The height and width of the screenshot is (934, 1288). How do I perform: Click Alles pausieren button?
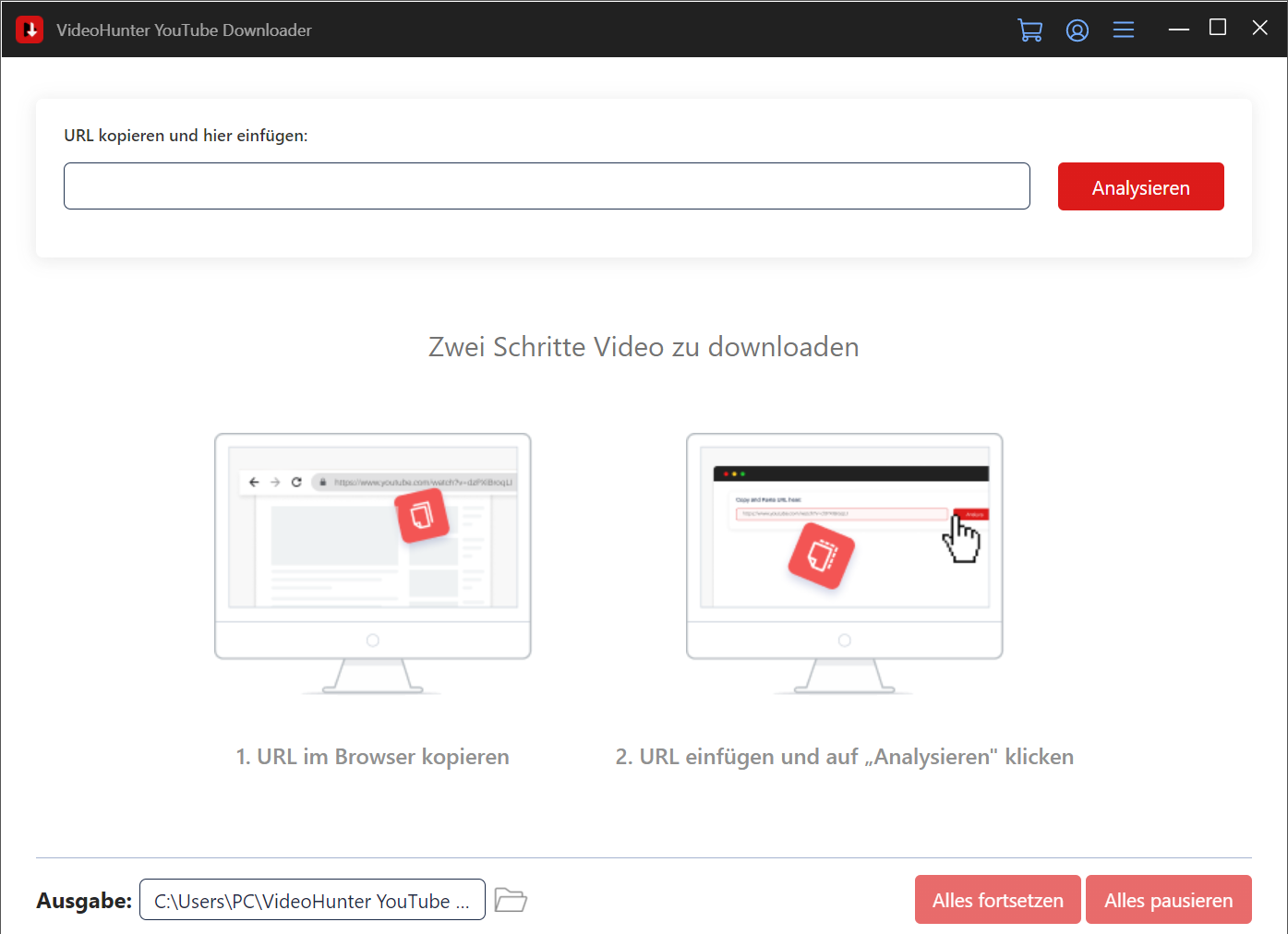click(1168, 900)
